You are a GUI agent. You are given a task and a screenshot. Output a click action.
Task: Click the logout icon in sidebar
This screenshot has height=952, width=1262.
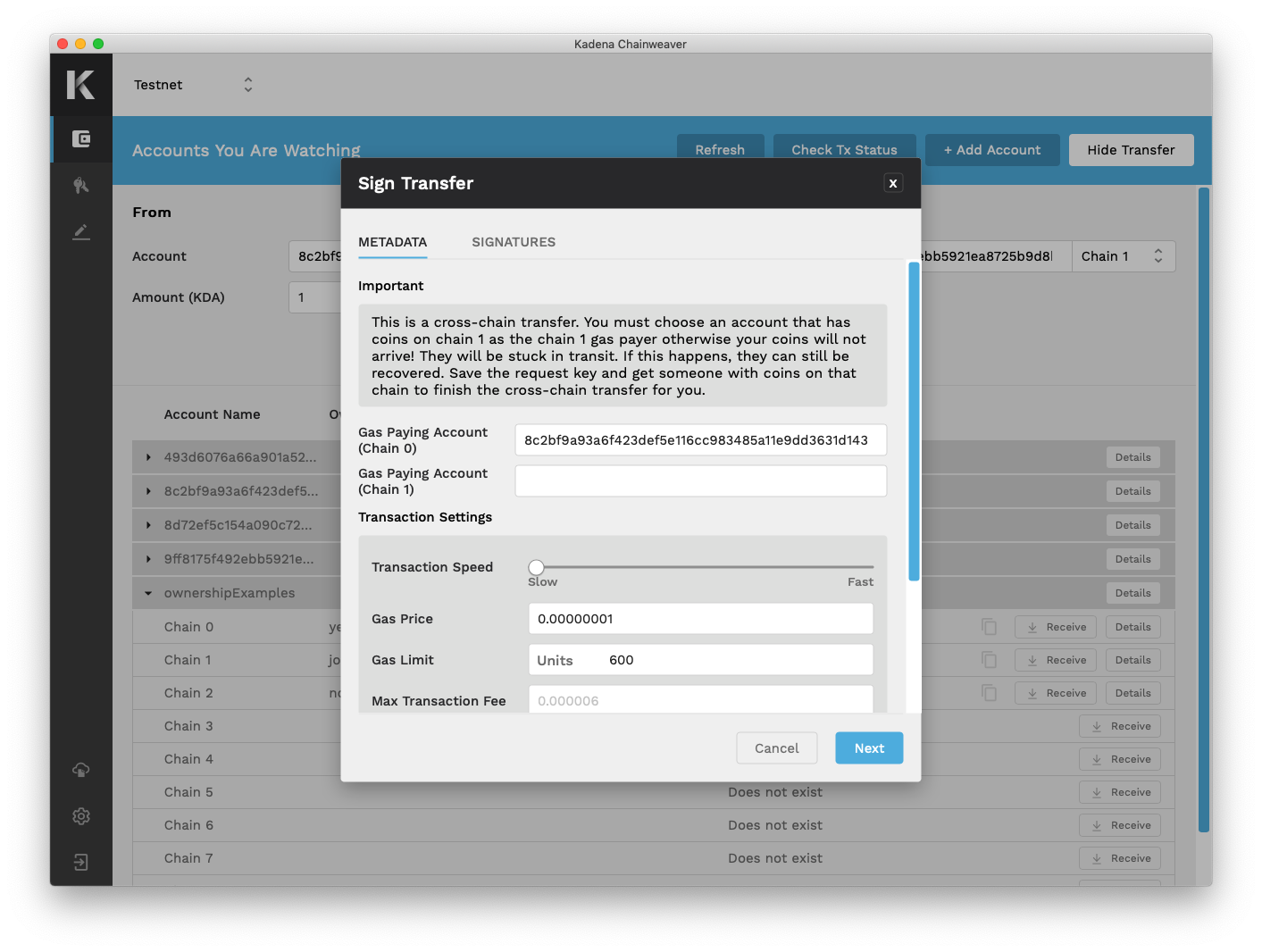[x=81, y=863]
